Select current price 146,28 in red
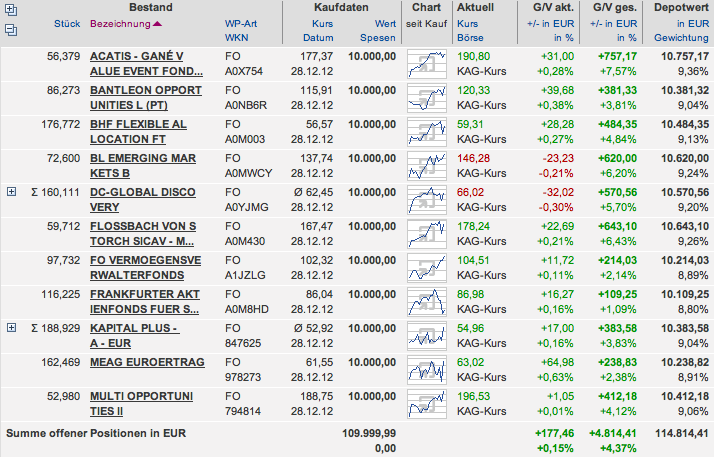Viewport: 714px width, 457px height. point(474,158)
